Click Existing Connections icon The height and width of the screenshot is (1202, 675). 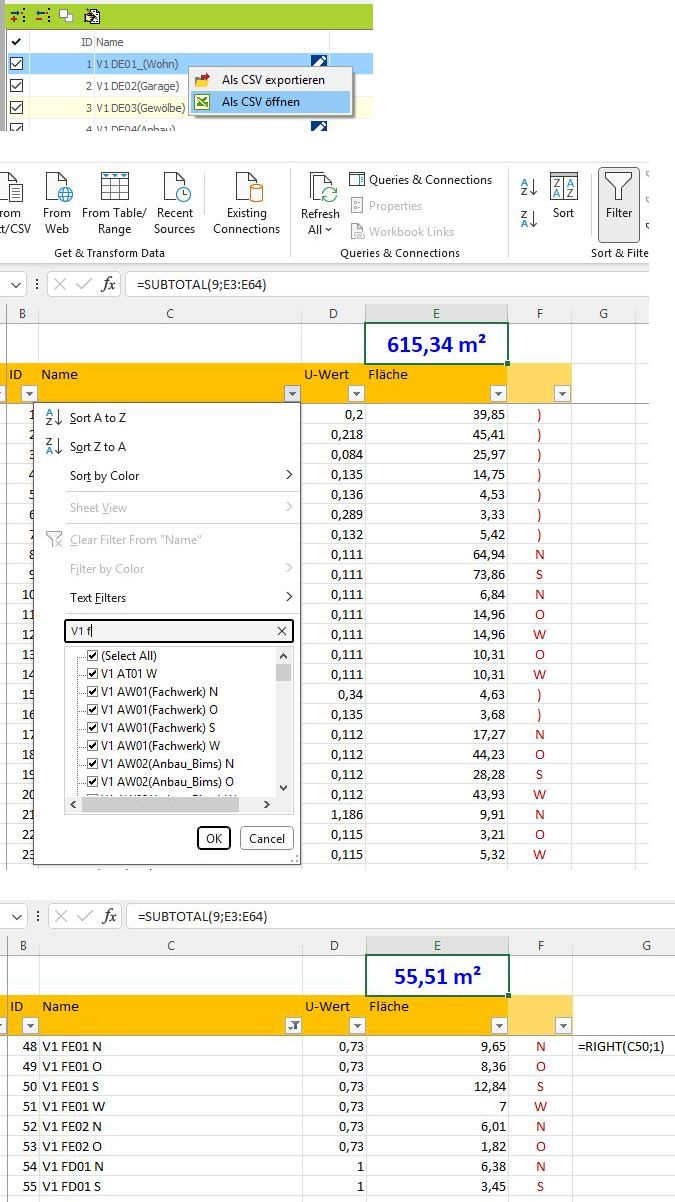pos(246,190)
